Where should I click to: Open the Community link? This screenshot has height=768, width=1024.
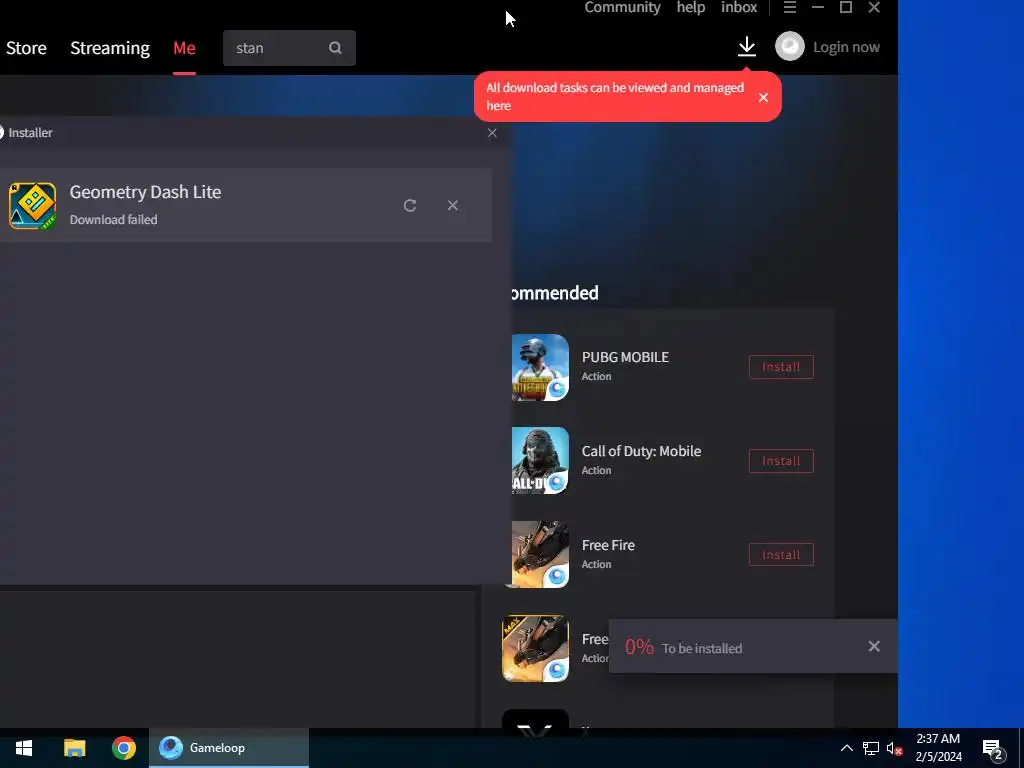coord(622,7)
